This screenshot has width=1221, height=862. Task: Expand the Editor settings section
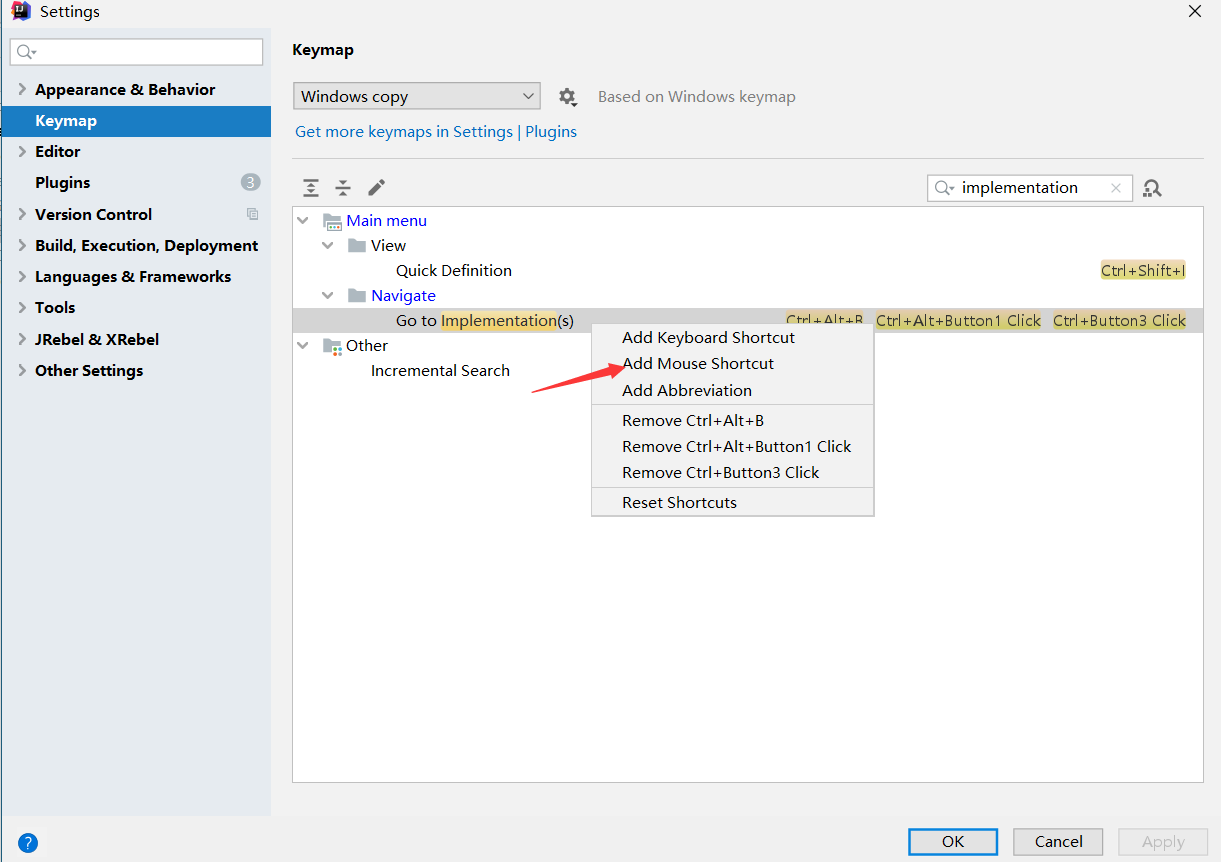click(22, 151)
